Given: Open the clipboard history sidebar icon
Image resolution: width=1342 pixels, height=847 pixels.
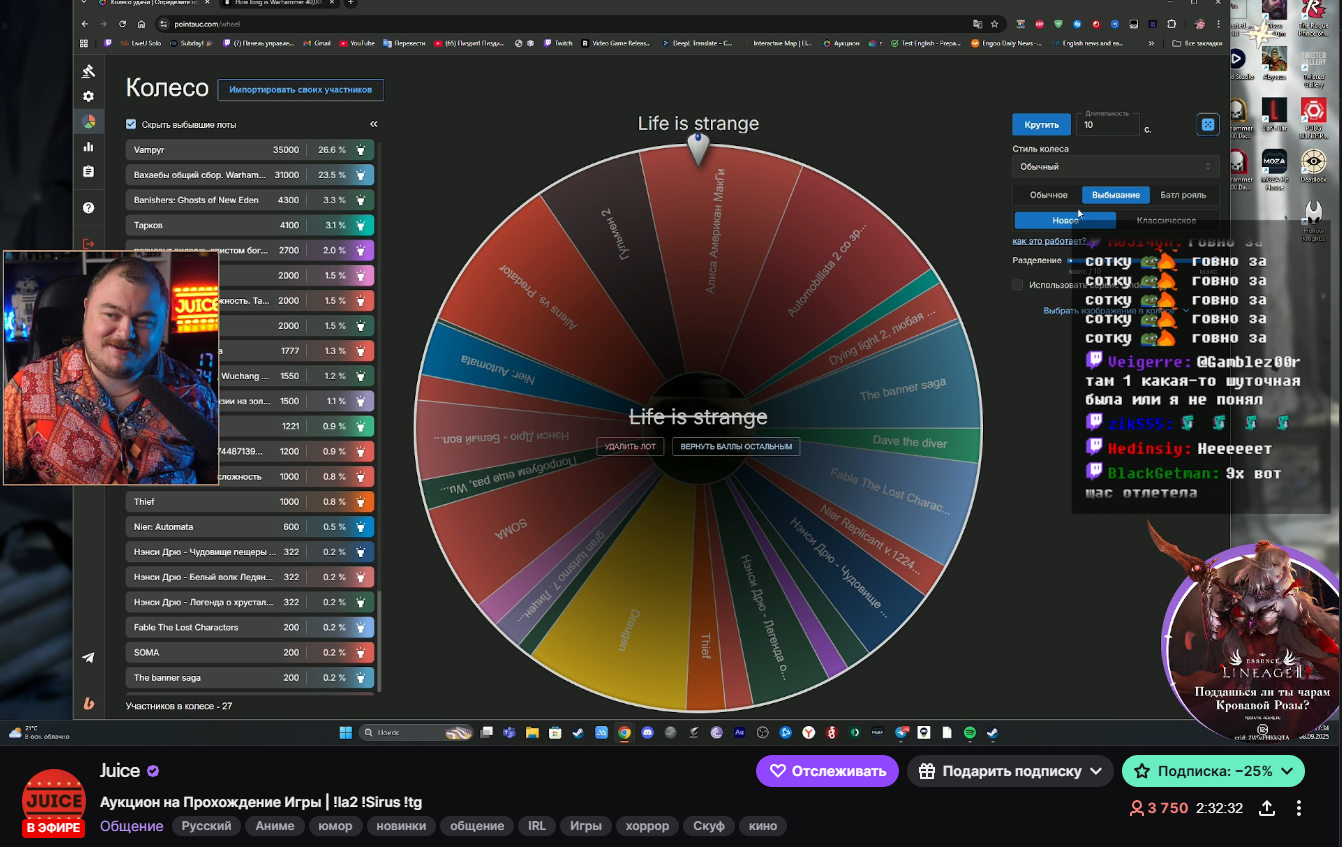Looking at the screenshot, I should click(88, 172).
